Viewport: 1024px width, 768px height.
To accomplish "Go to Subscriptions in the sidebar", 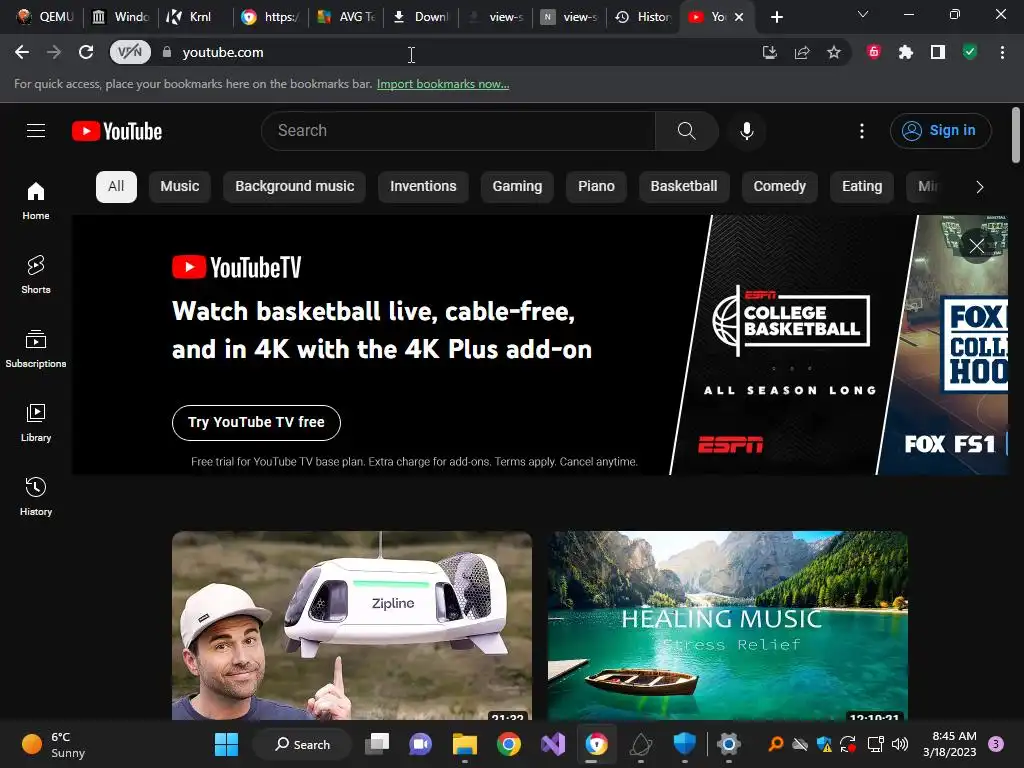I will [36, 349].
